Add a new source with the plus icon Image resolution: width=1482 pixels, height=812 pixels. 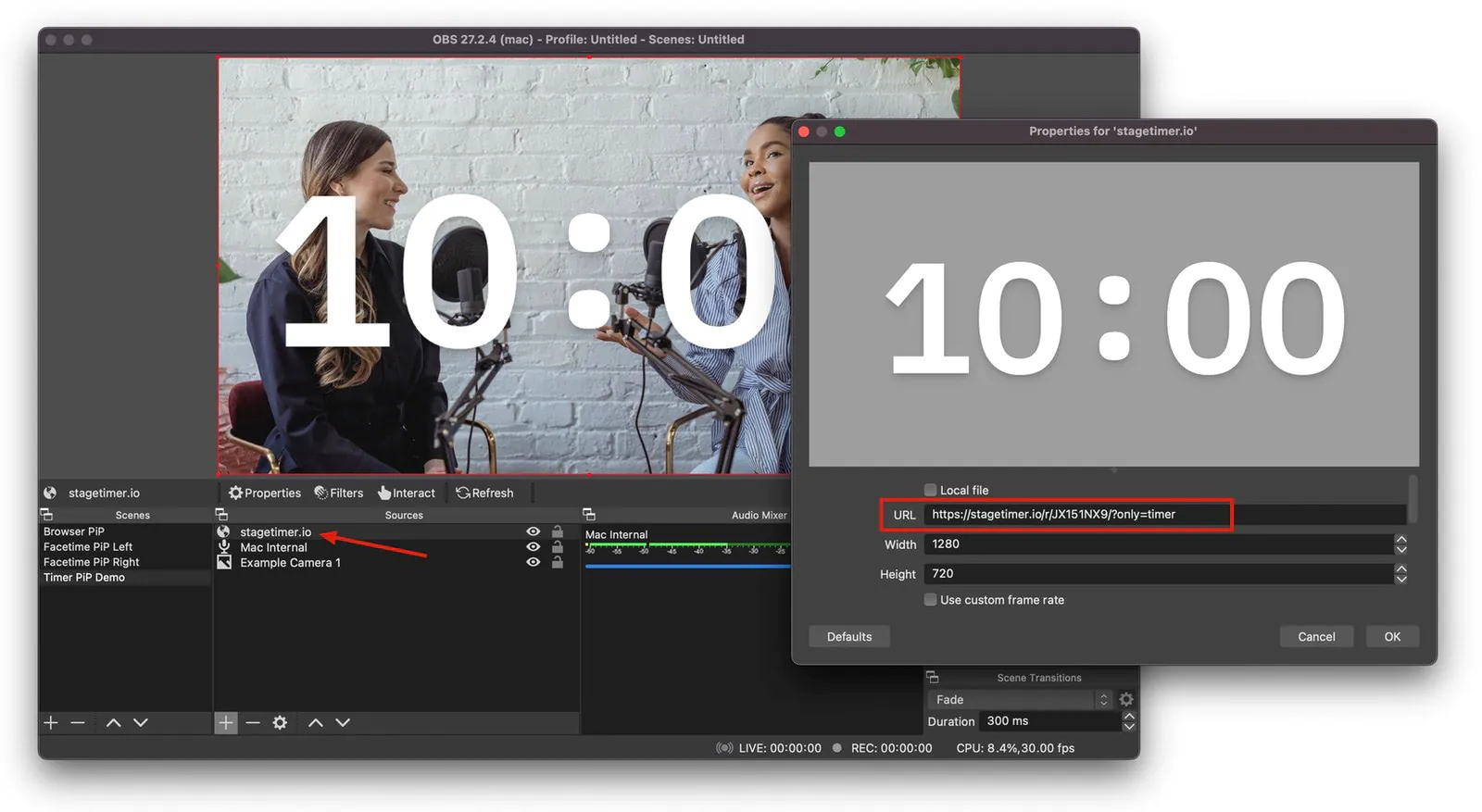click(226, 722)
